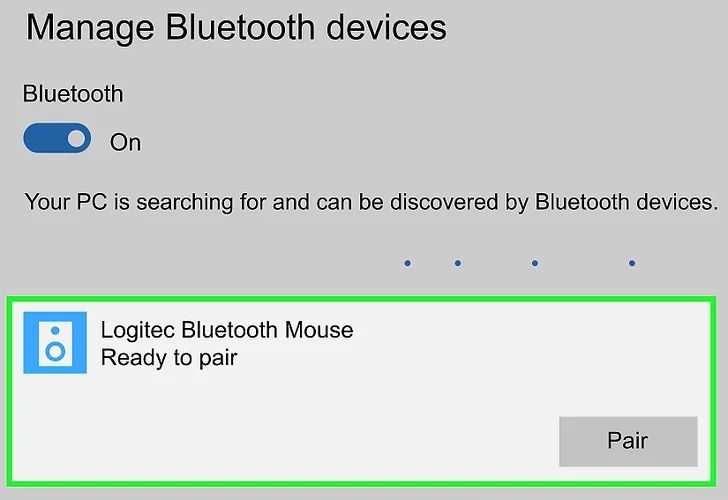
Task: Select the Logitec Bluetooth Mouse device name
Action: click(x=227, y=329)
